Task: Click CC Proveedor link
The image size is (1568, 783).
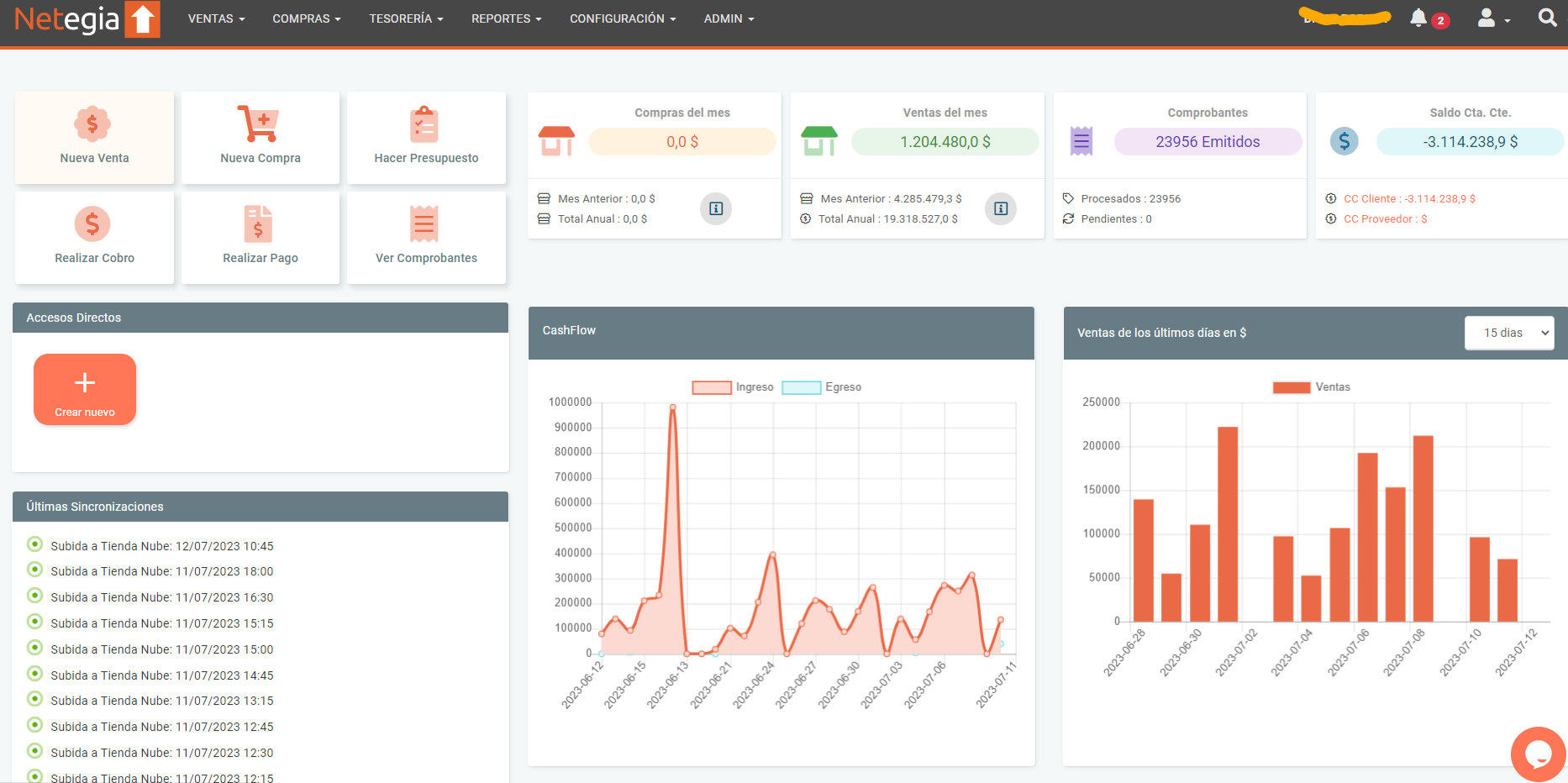Action: tap(1385, 219)
